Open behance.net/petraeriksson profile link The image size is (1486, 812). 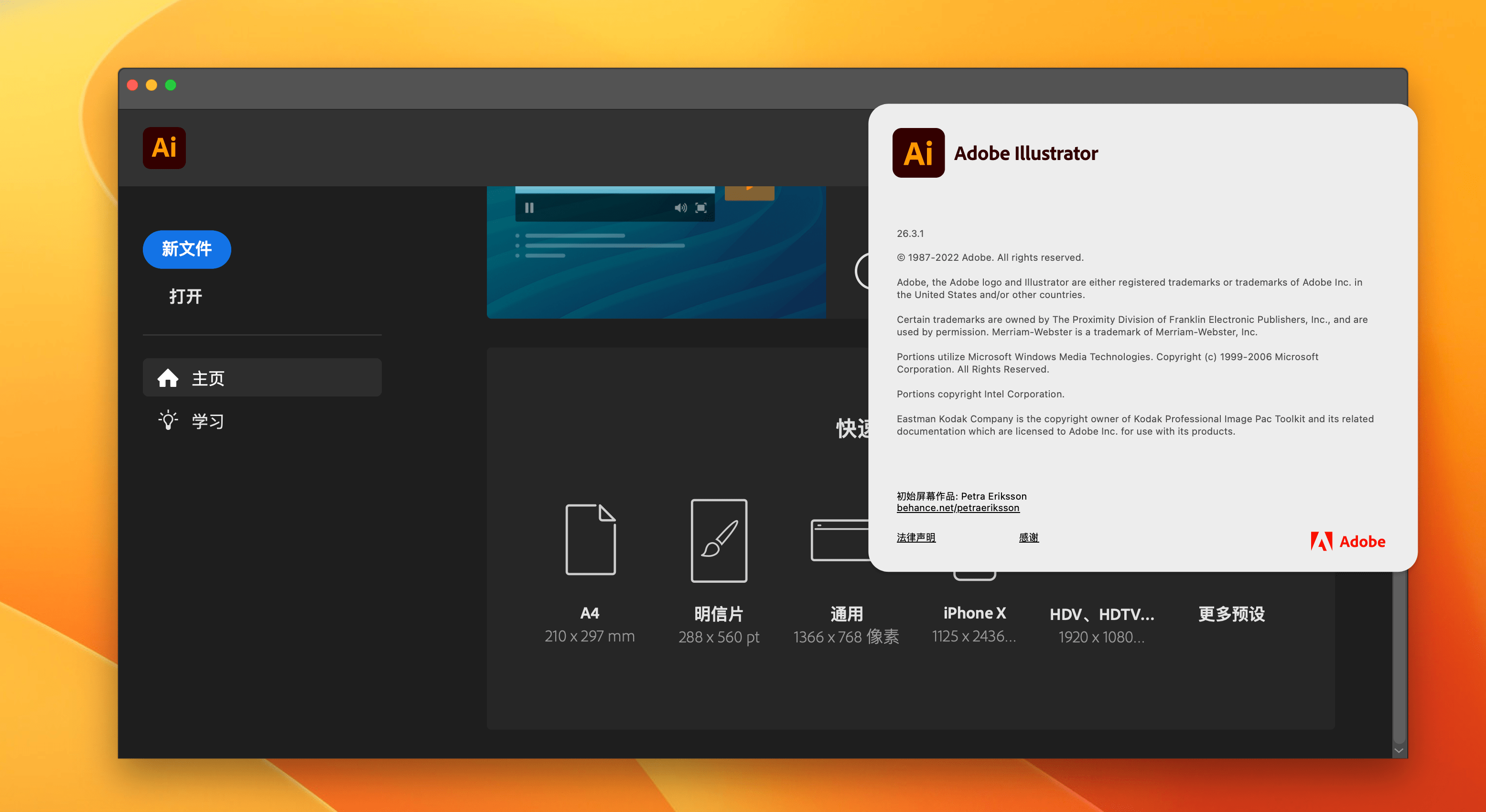click(x=958, y=507)
